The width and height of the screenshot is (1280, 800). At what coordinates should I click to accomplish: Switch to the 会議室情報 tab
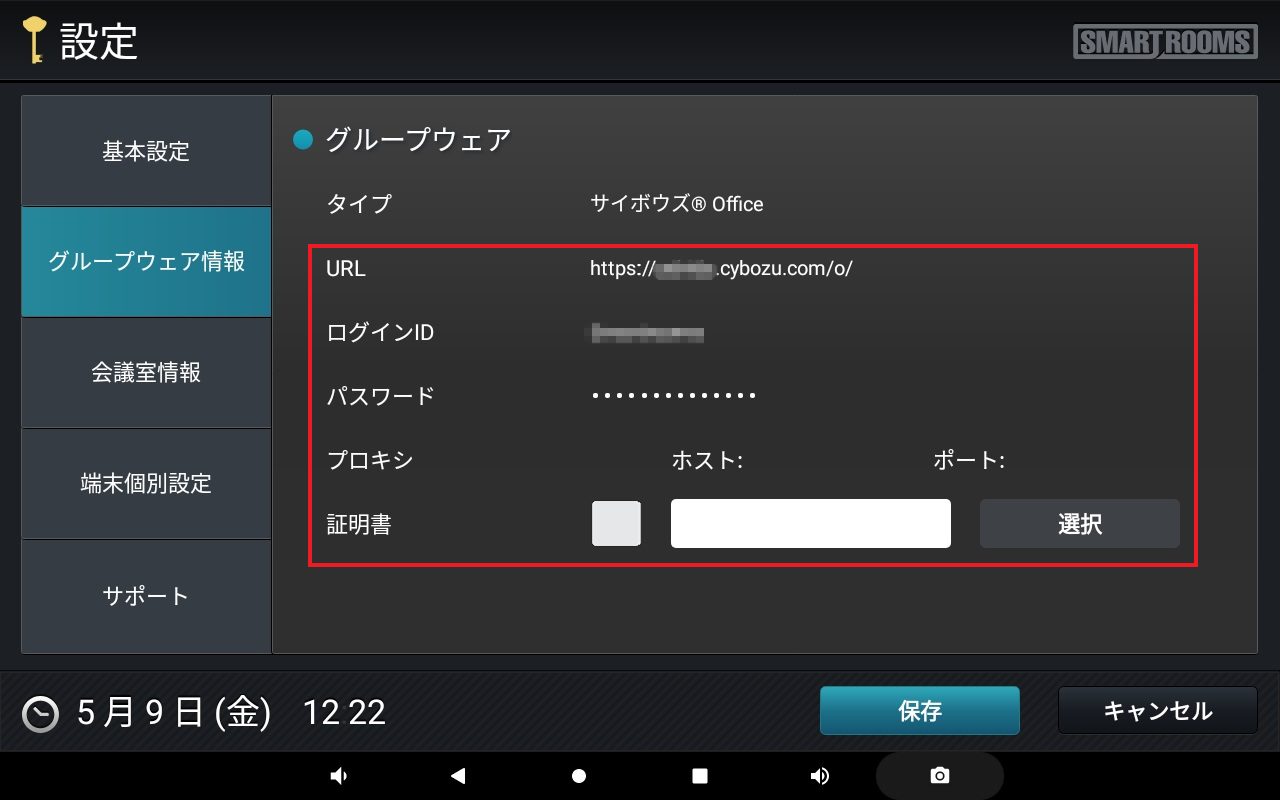click(x=146, y=373)
